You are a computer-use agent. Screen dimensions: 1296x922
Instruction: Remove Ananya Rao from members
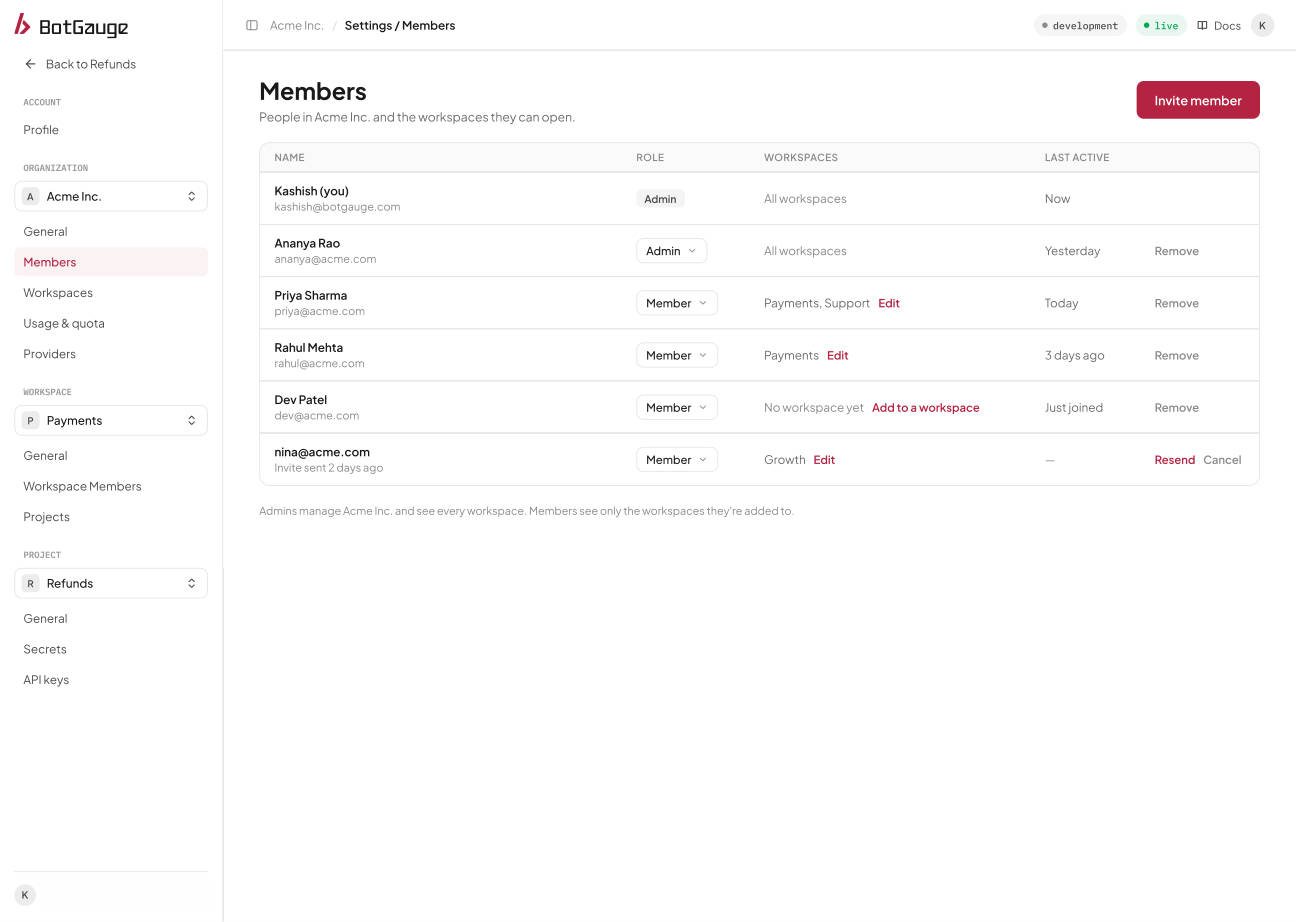[1177, 251]
